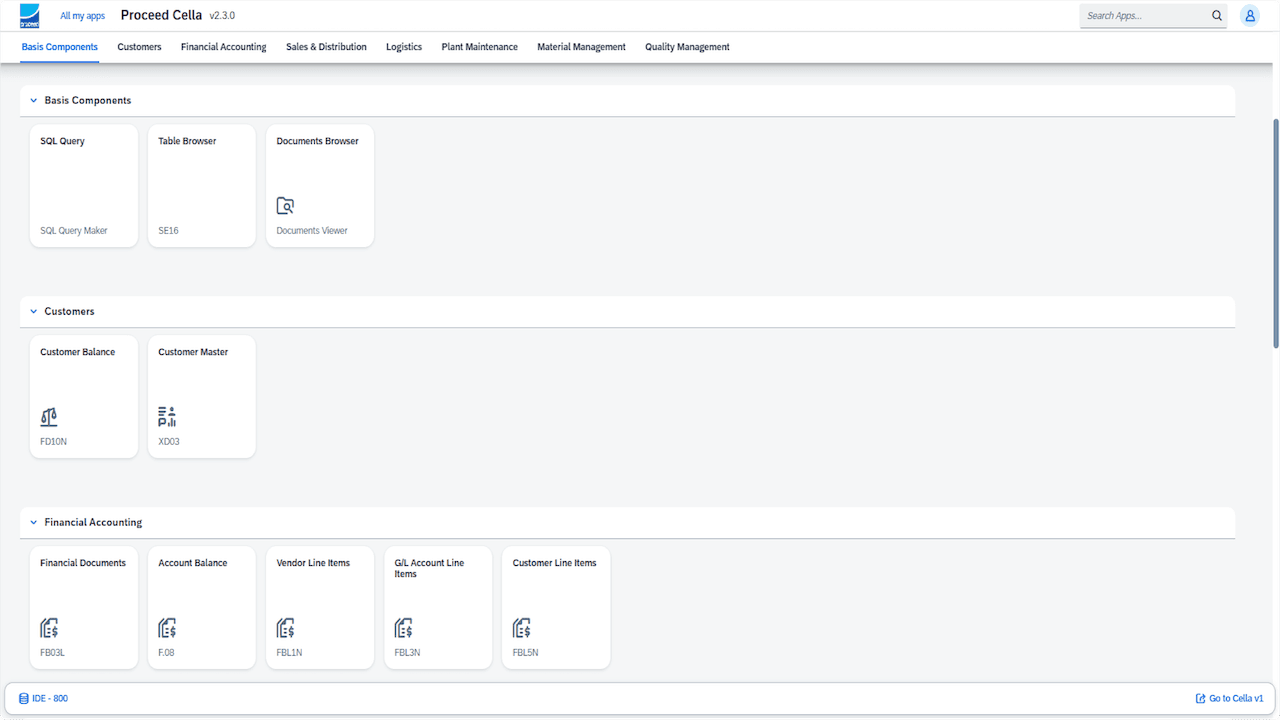Image resolution: width=1280 pixels, height=720 pixels.
Task: Click the All my apps link
Action: coord(82,16)
